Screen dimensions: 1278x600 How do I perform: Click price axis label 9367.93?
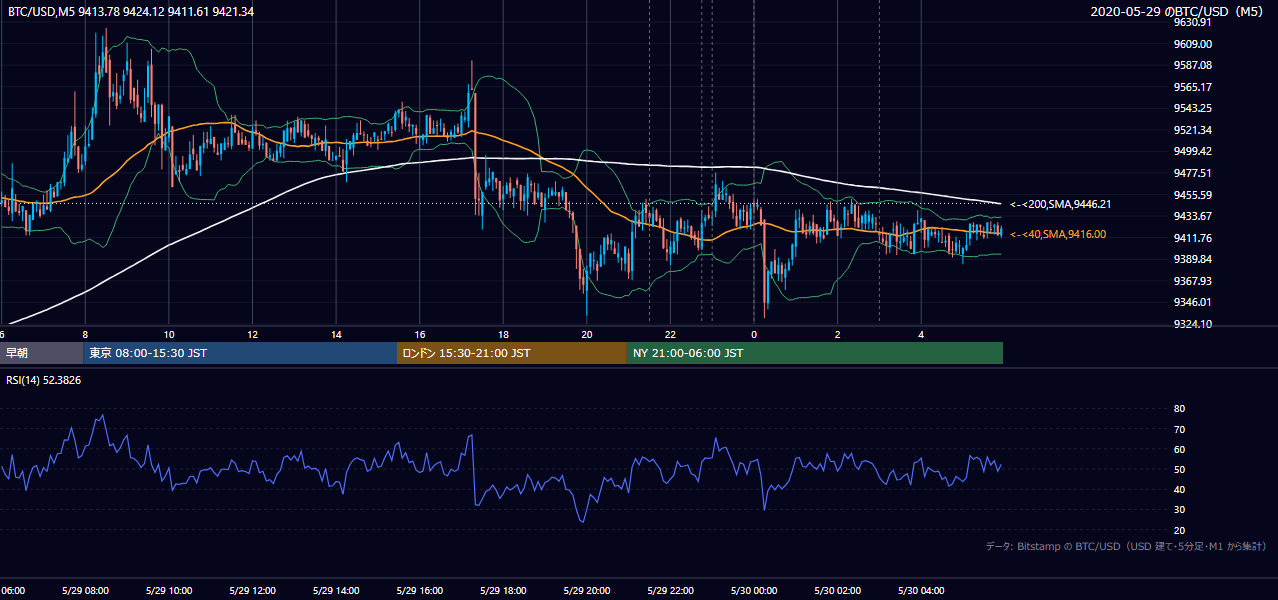click(x=1193, y=281)
